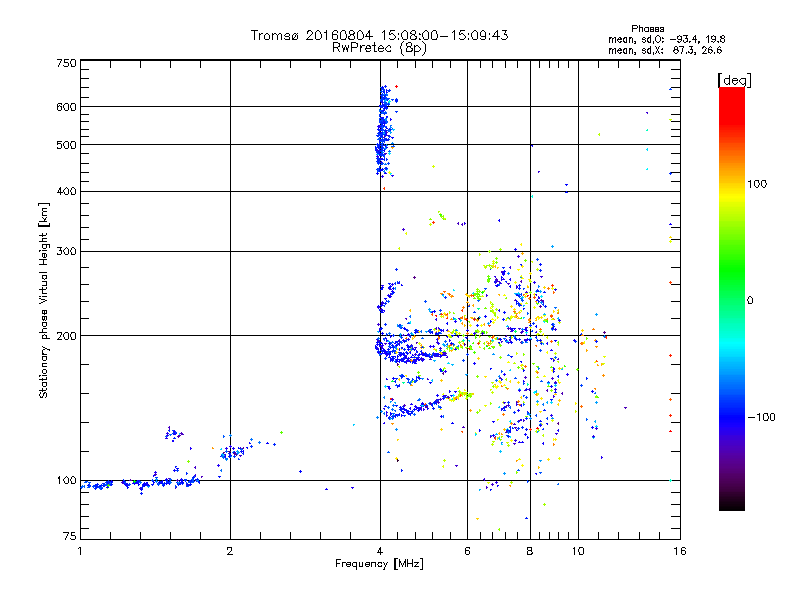
Task: Click the y-axis tick label '100'
Action: coord(66,481)
